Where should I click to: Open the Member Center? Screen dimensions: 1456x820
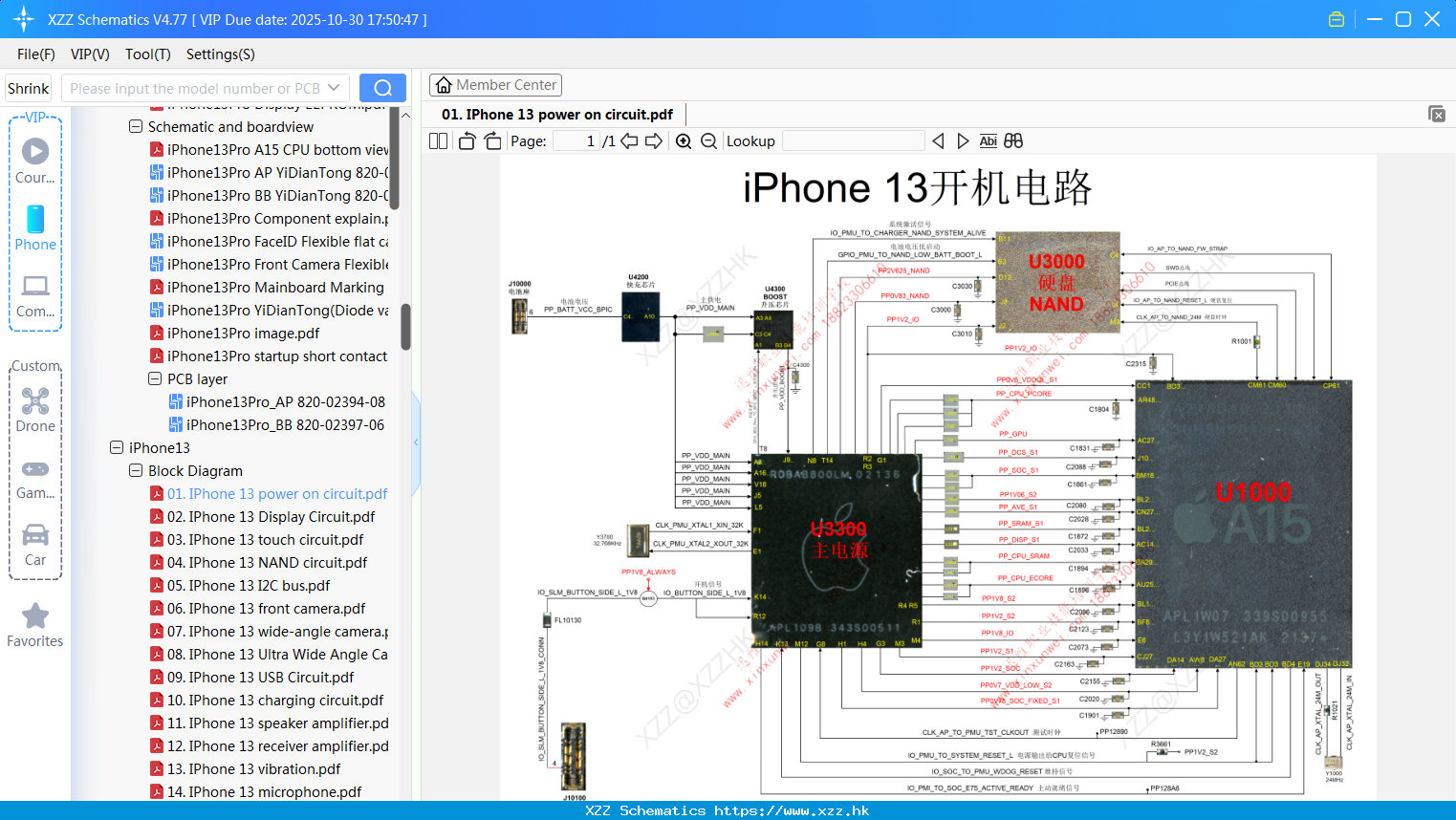[495, 85]
